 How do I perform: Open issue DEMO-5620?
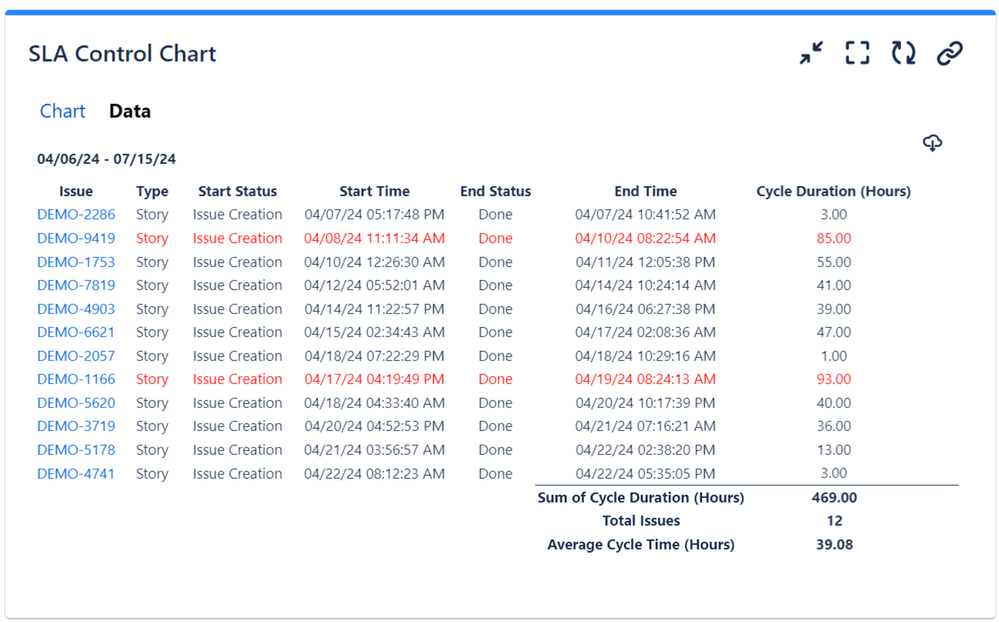coord(76,403)
